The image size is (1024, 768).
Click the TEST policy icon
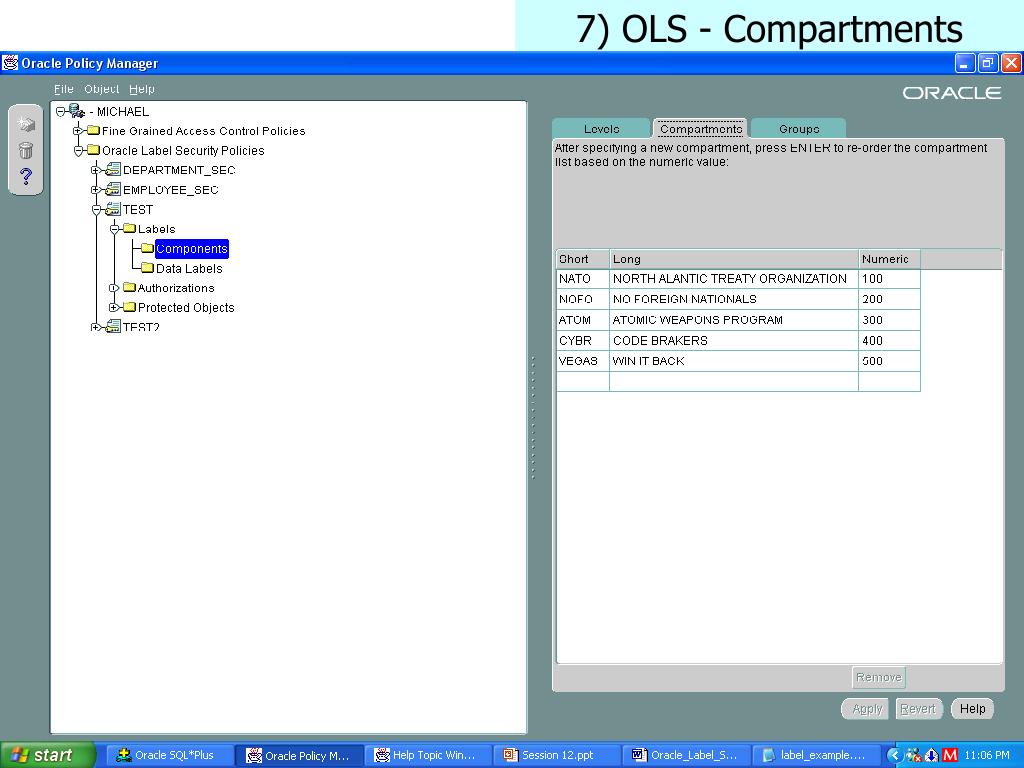[x=113, y=209]
